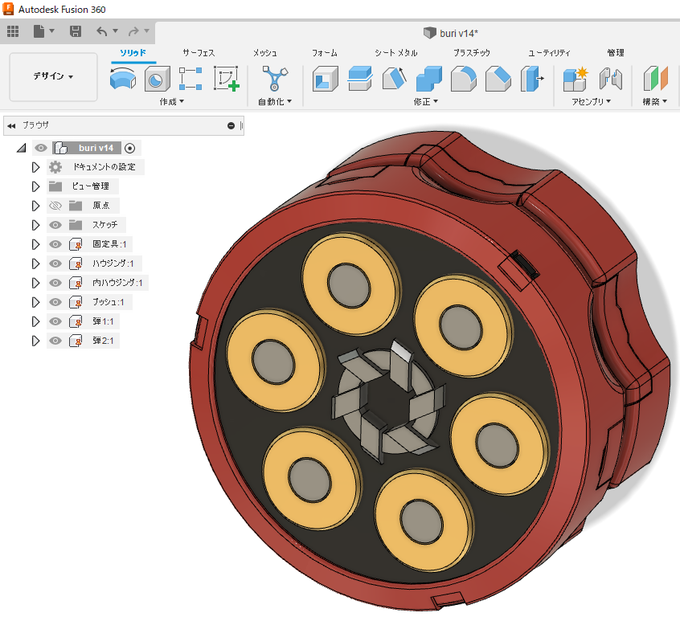Open the data panel grid icon
This screenshot has width=680, height=617.
(13, 31)
